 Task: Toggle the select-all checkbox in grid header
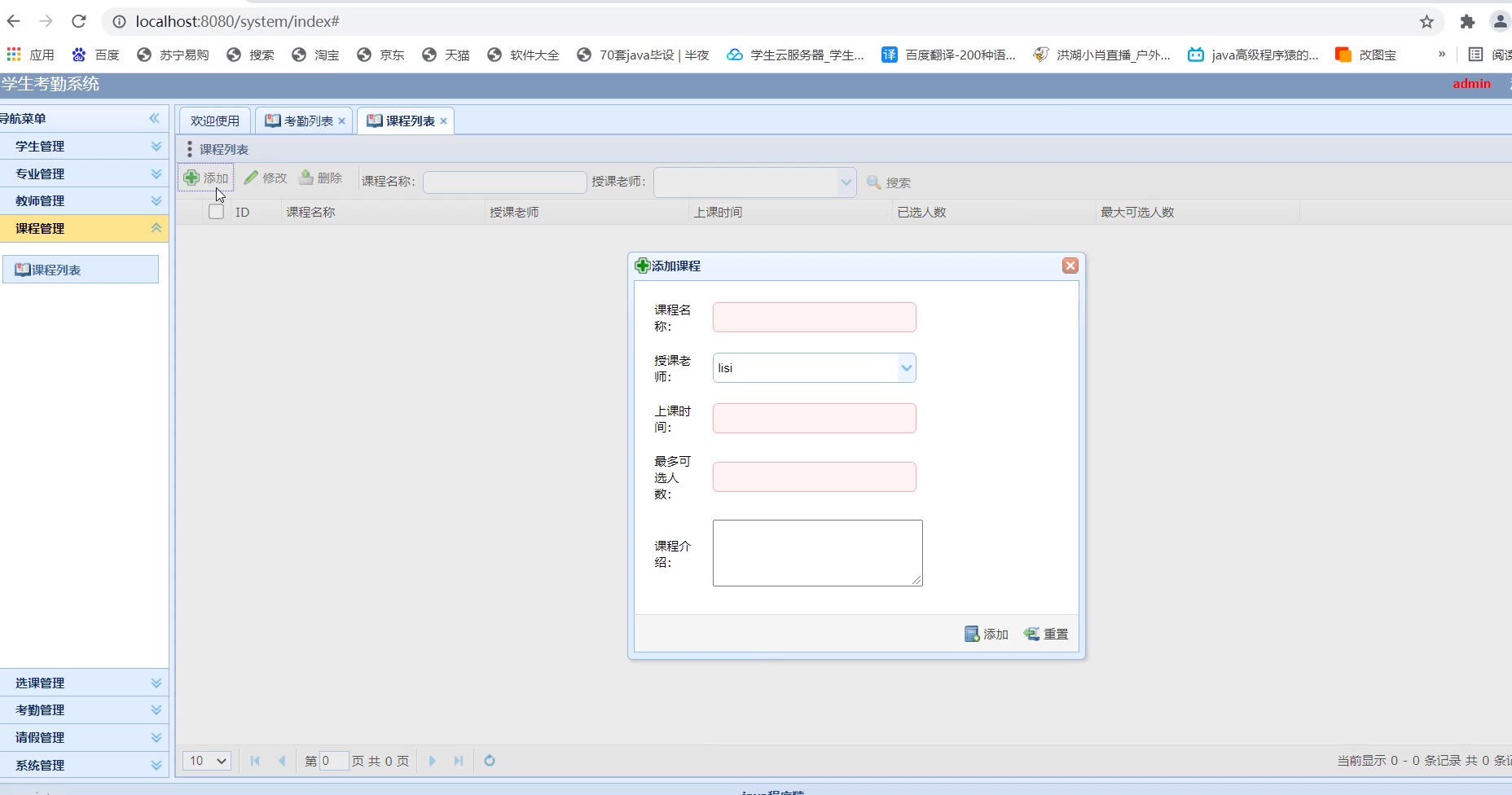[216, 212]
